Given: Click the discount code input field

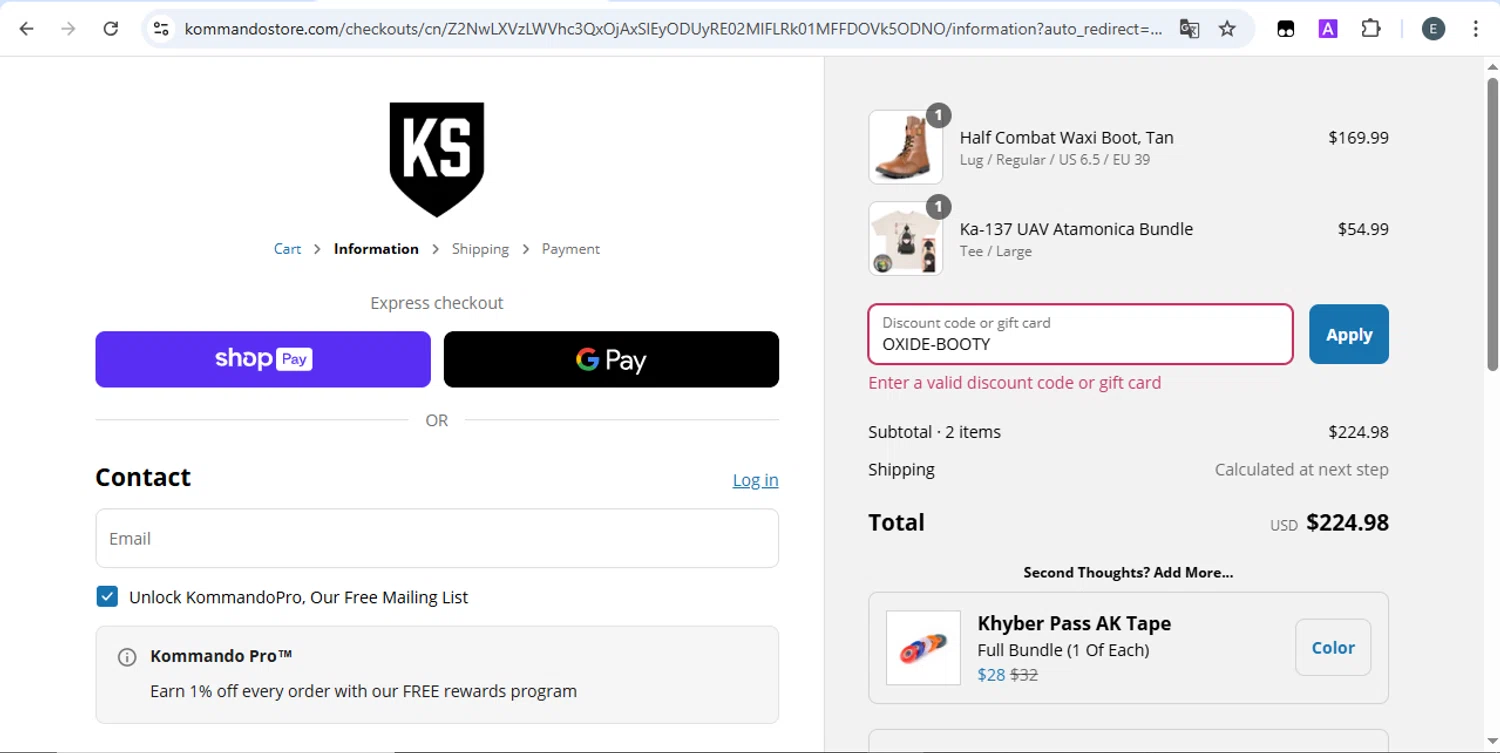Looking at the screenshot, I should (x=1080, y=334).
